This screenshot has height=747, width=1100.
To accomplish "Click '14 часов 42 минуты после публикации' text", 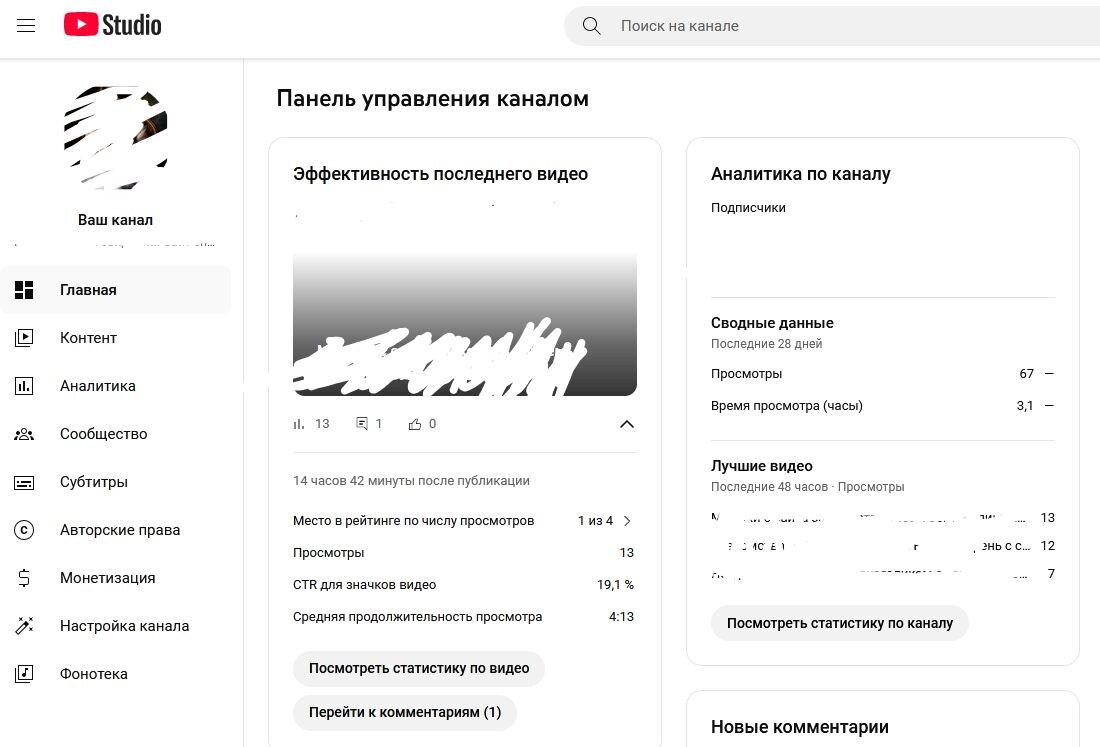I will (411, 480).
